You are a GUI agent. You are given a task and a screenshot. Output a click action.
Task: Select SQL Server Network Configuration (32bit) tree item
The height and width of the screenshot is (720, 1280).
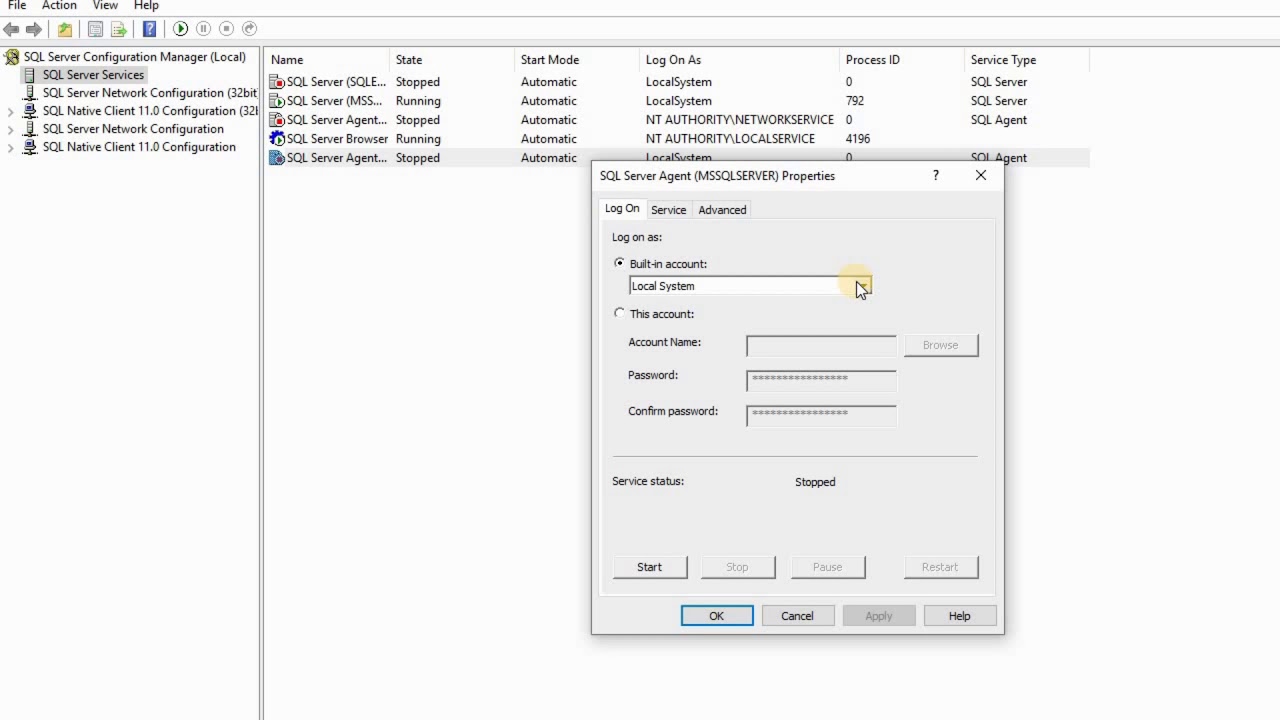coord(149,93)
